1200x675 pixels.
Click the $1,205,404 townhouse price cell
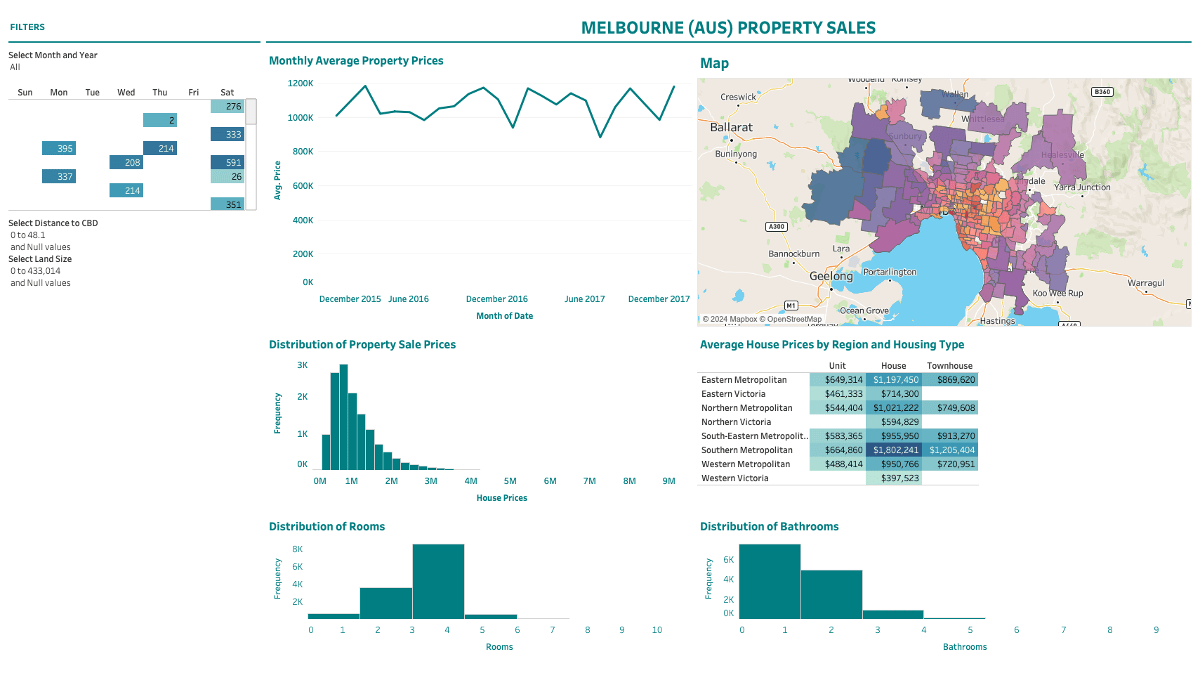tap(950, 450)
